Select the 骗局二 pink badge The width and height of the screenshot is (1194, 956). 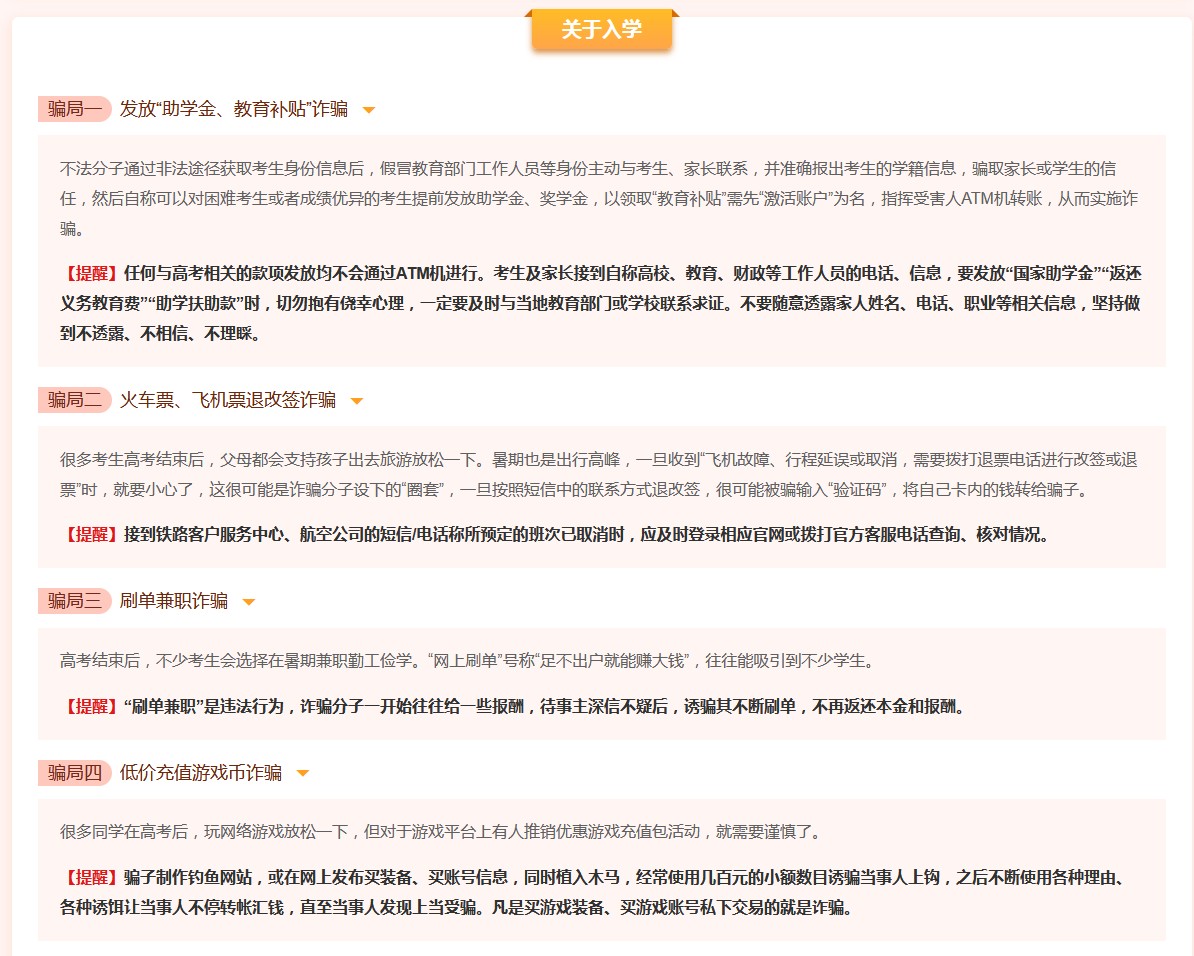[75, 400]
